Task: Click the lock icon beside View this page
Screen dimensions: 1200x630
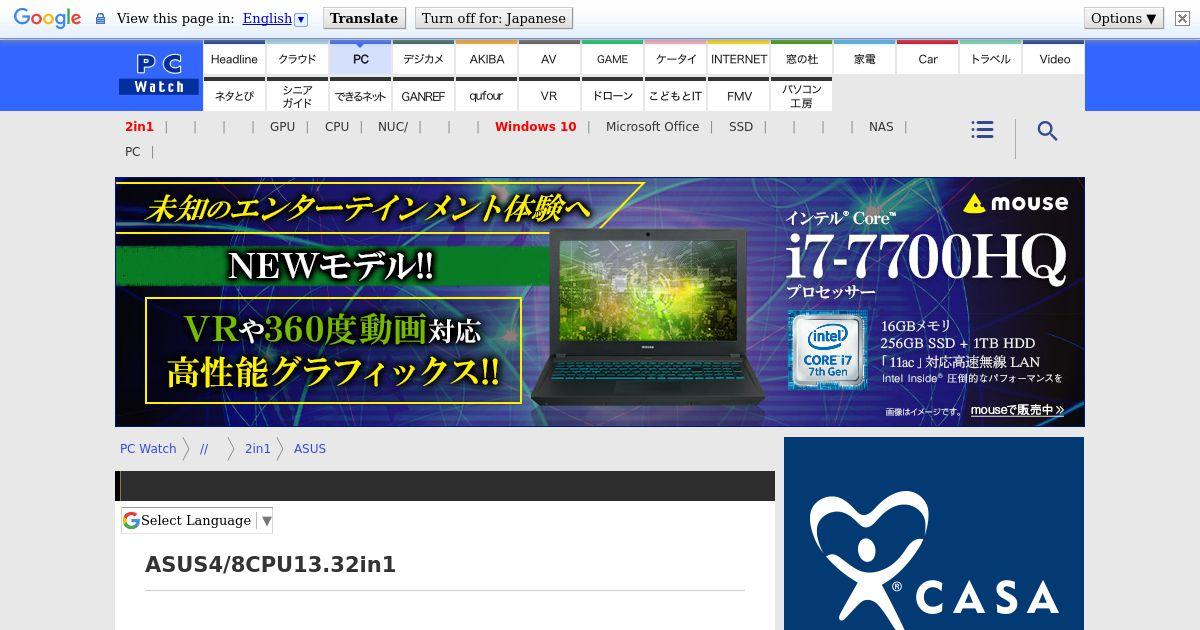Action: (x=100, y=19)
